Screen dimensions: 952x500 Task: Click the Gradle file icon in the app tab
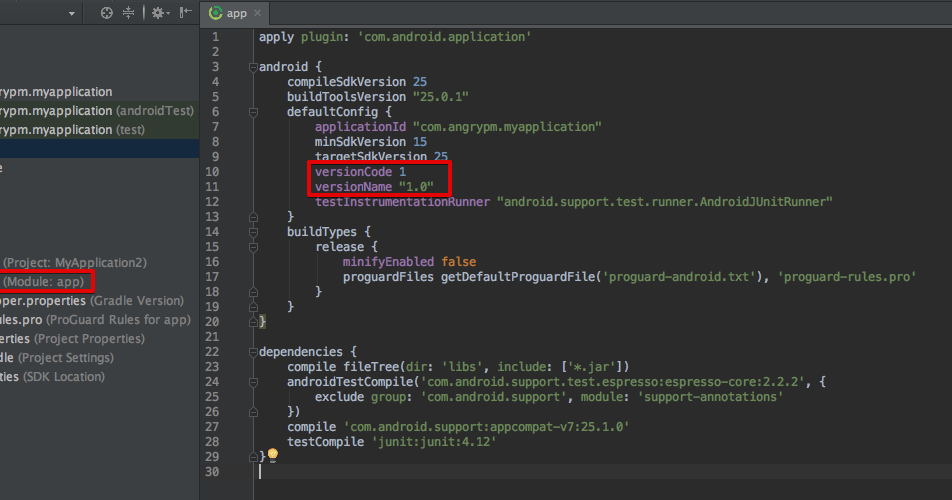216,13
